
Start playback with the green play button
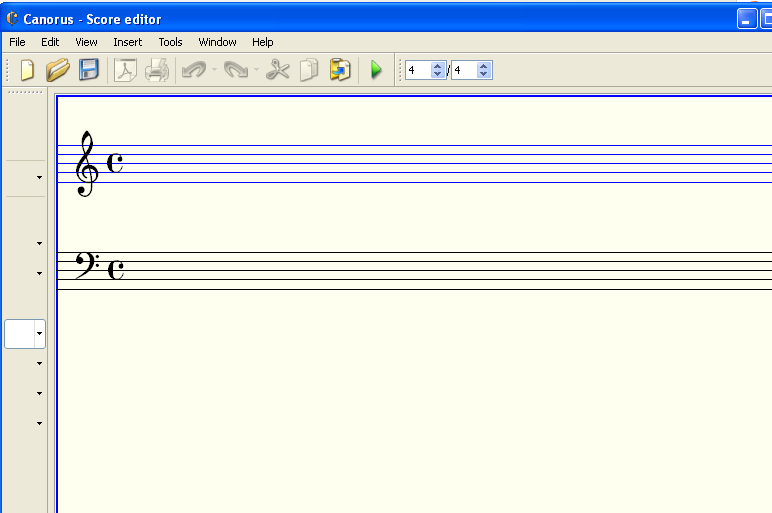click(x=376, y=70)
